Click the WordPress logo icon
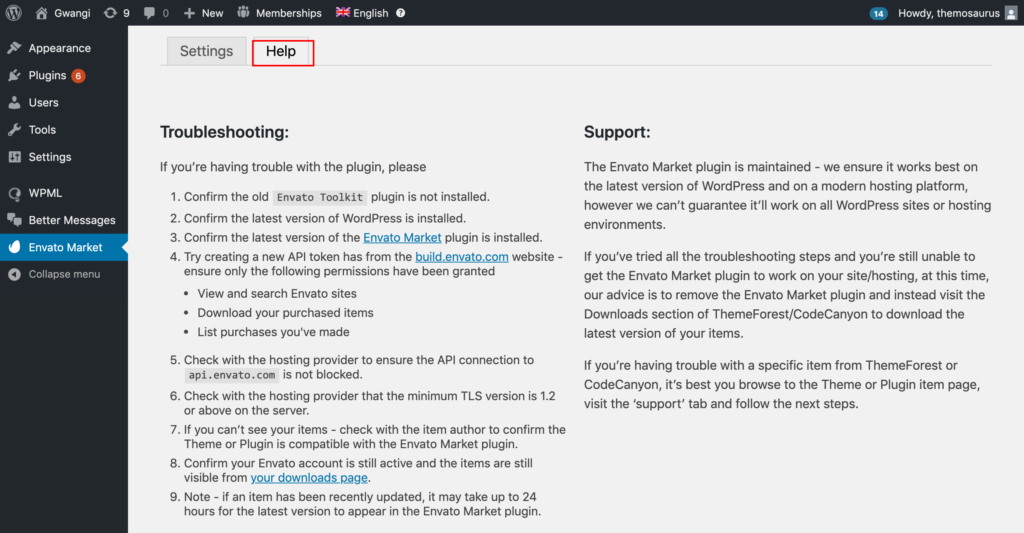Viewport: 1024px width, 533px height. tap(14, 13)
